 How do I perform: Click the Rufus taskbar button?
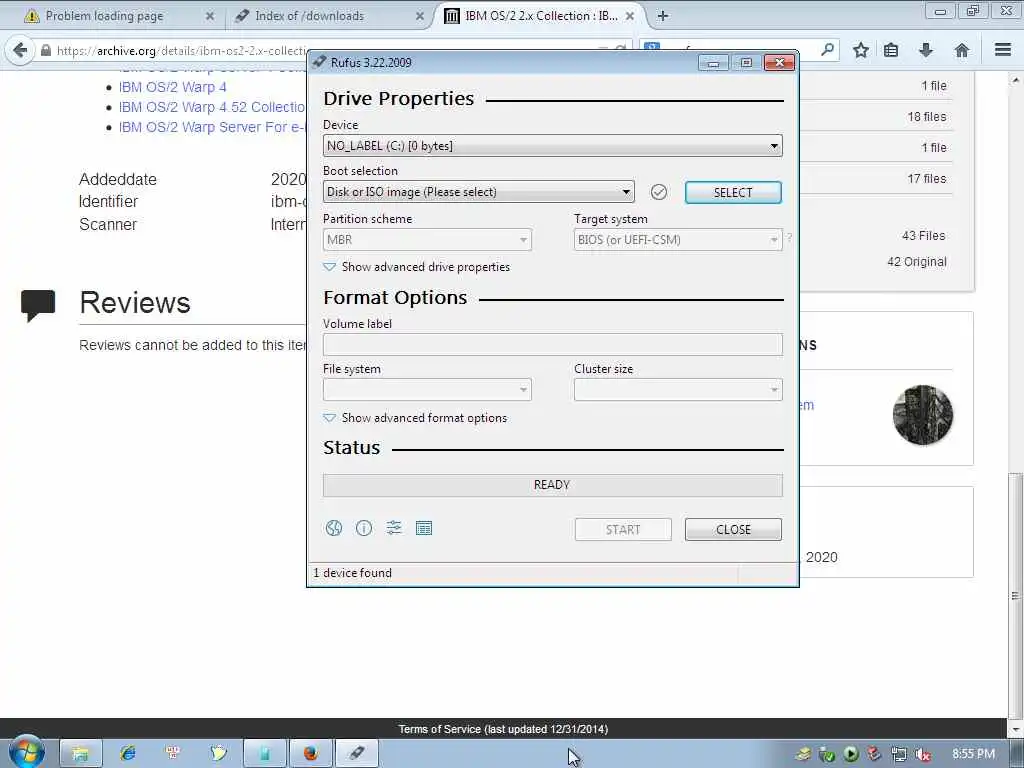point(357,753)
